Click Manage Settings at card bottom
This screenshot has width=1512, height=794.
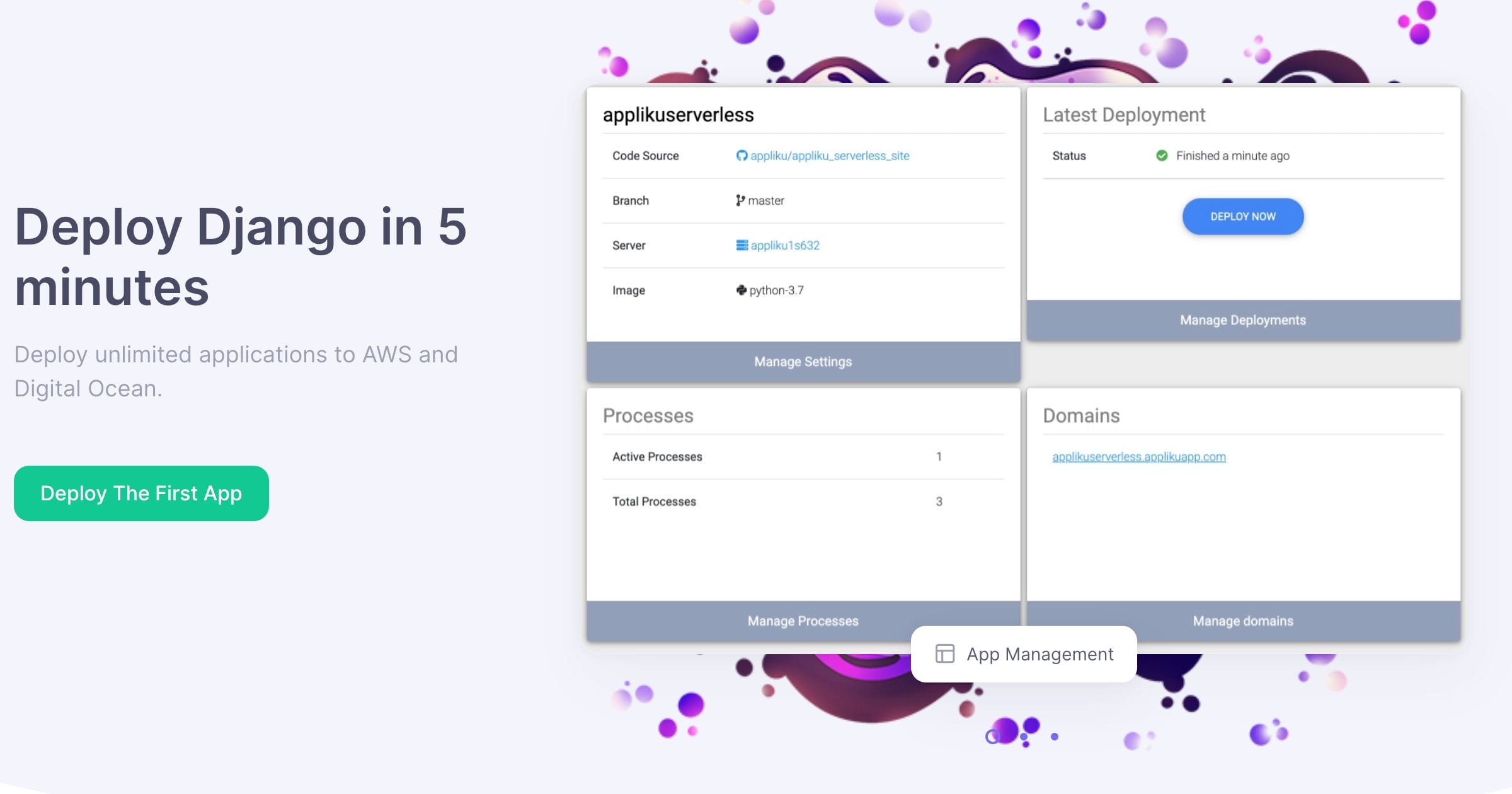click(x=803, y=362)
